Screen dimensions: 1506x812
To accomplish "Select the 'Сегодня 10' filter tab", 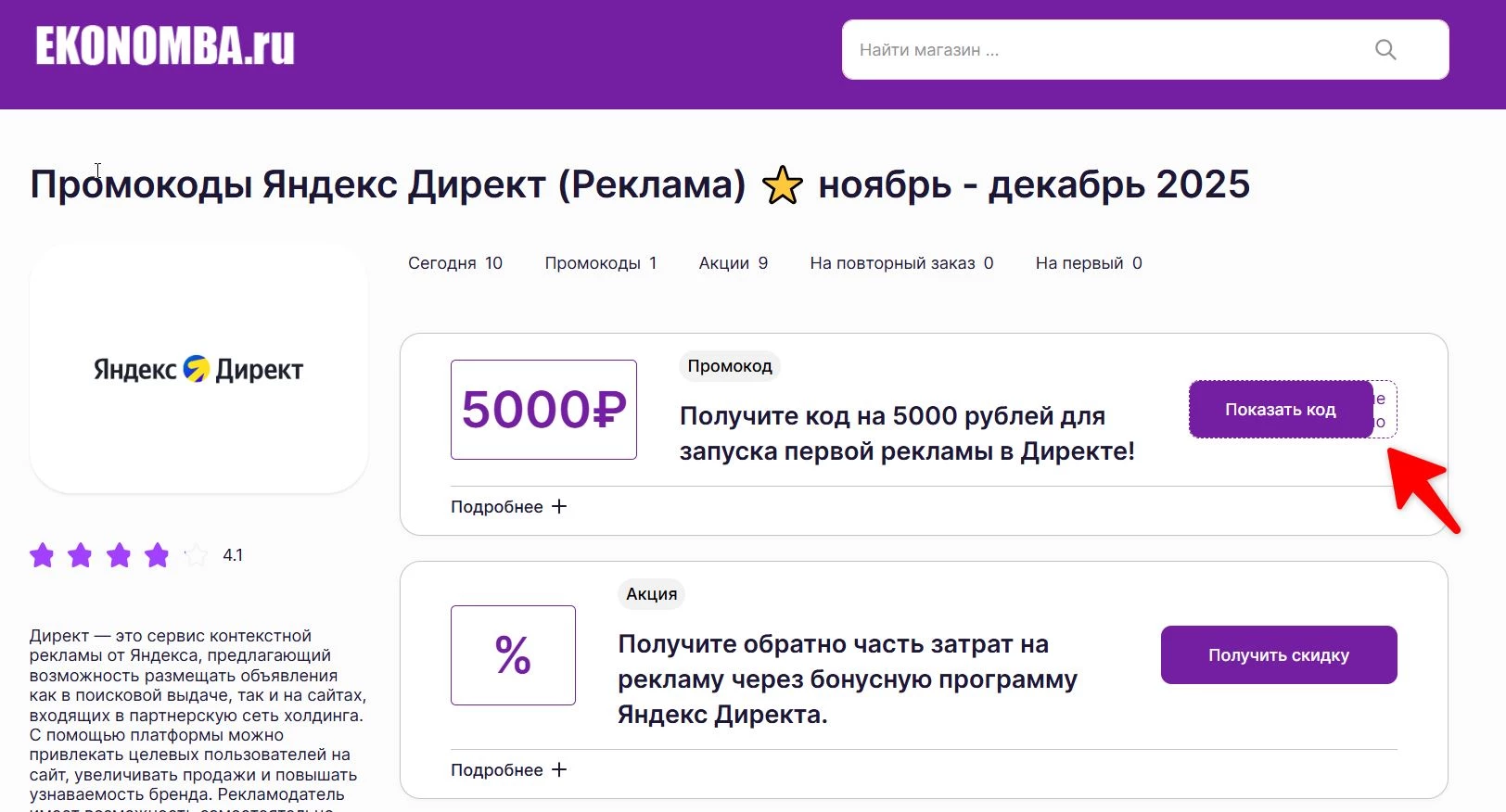I will pyautogui.click(x=455, y=263).
